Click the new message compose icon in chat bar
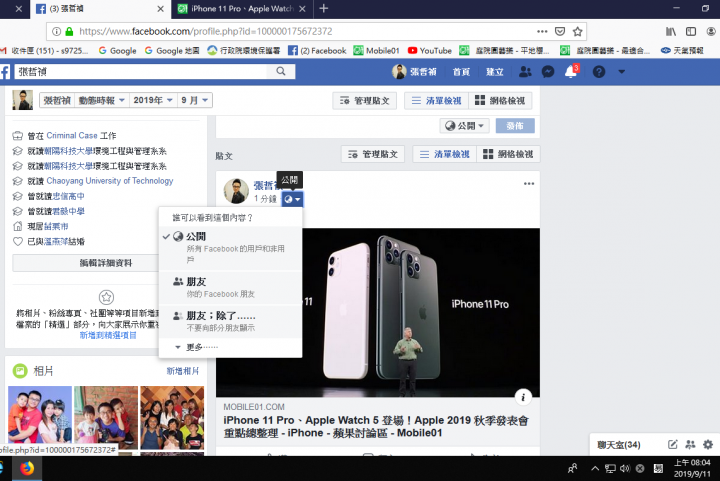 (x=672, y=444)
